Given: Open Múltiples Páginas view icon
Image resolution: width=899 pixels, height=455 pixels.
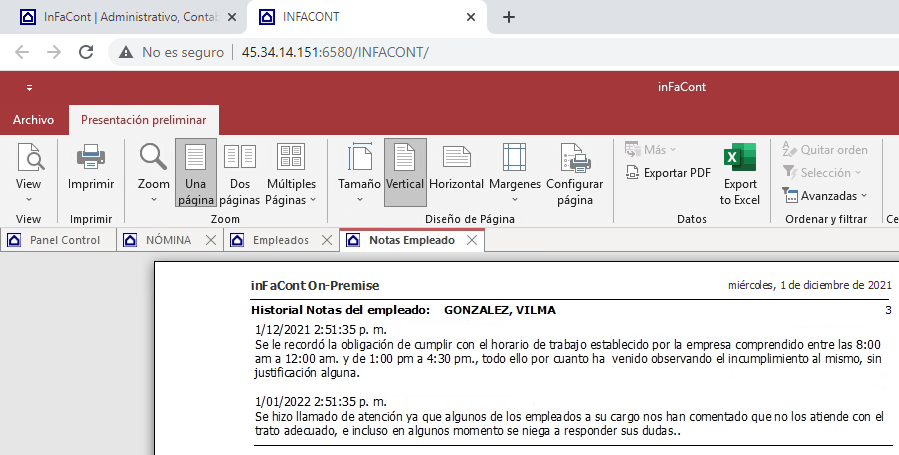Looking at the screenshot, I should (291, 157).
